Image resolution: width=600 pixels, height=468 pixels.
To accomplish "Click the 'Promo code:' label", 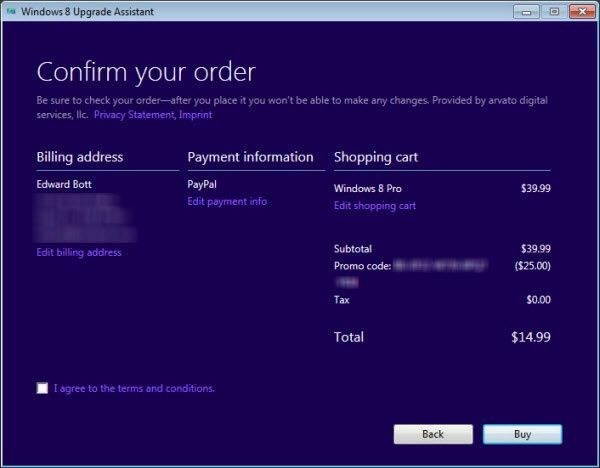I will click(362, 266).
